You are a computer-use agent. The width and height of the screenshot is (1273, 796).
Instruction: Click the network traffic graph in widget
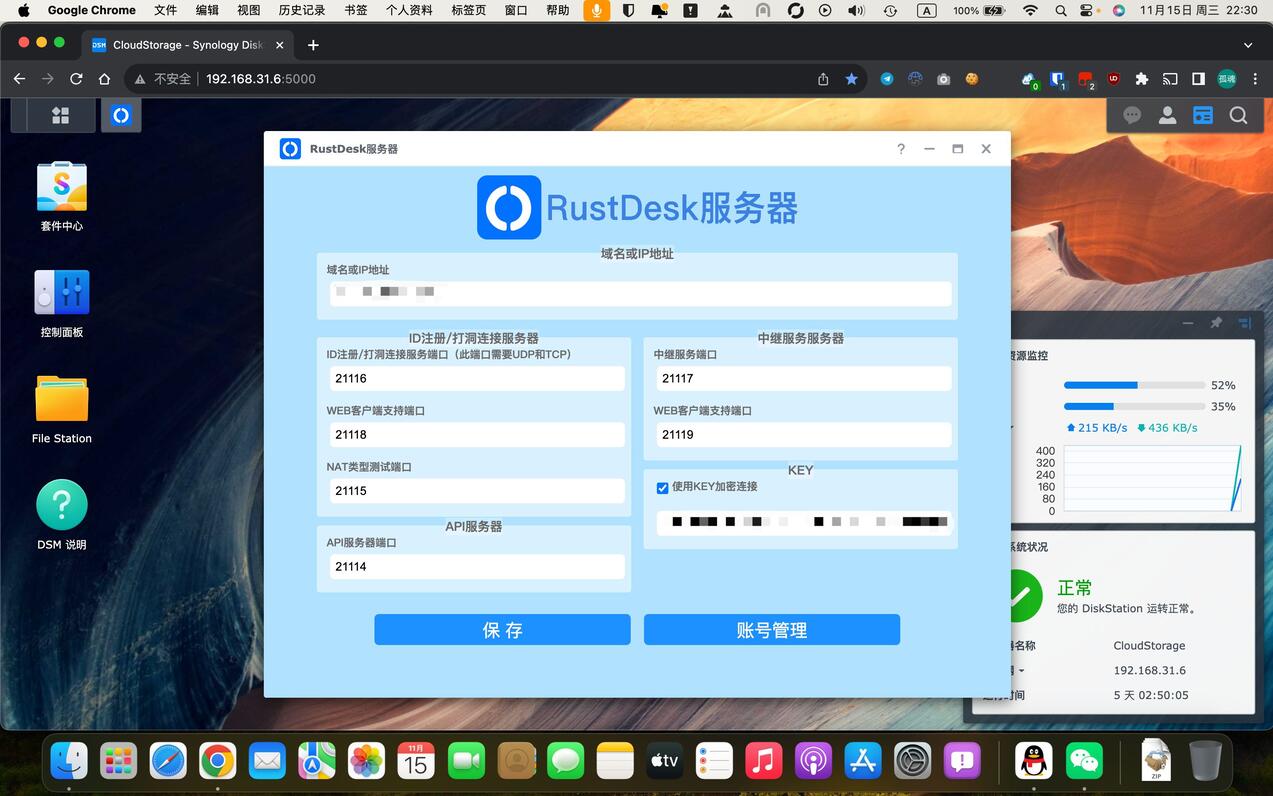(x=1152, y=478)
